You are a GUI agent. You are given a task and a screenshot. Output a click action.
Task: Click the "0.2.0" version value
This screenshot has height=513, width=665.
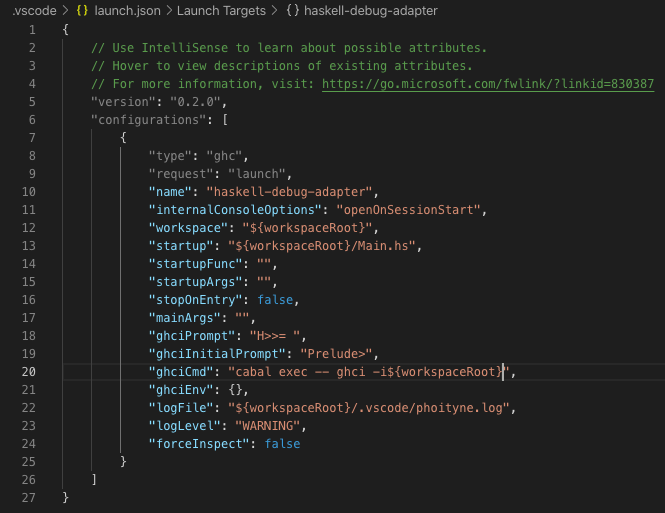[195, 102]
